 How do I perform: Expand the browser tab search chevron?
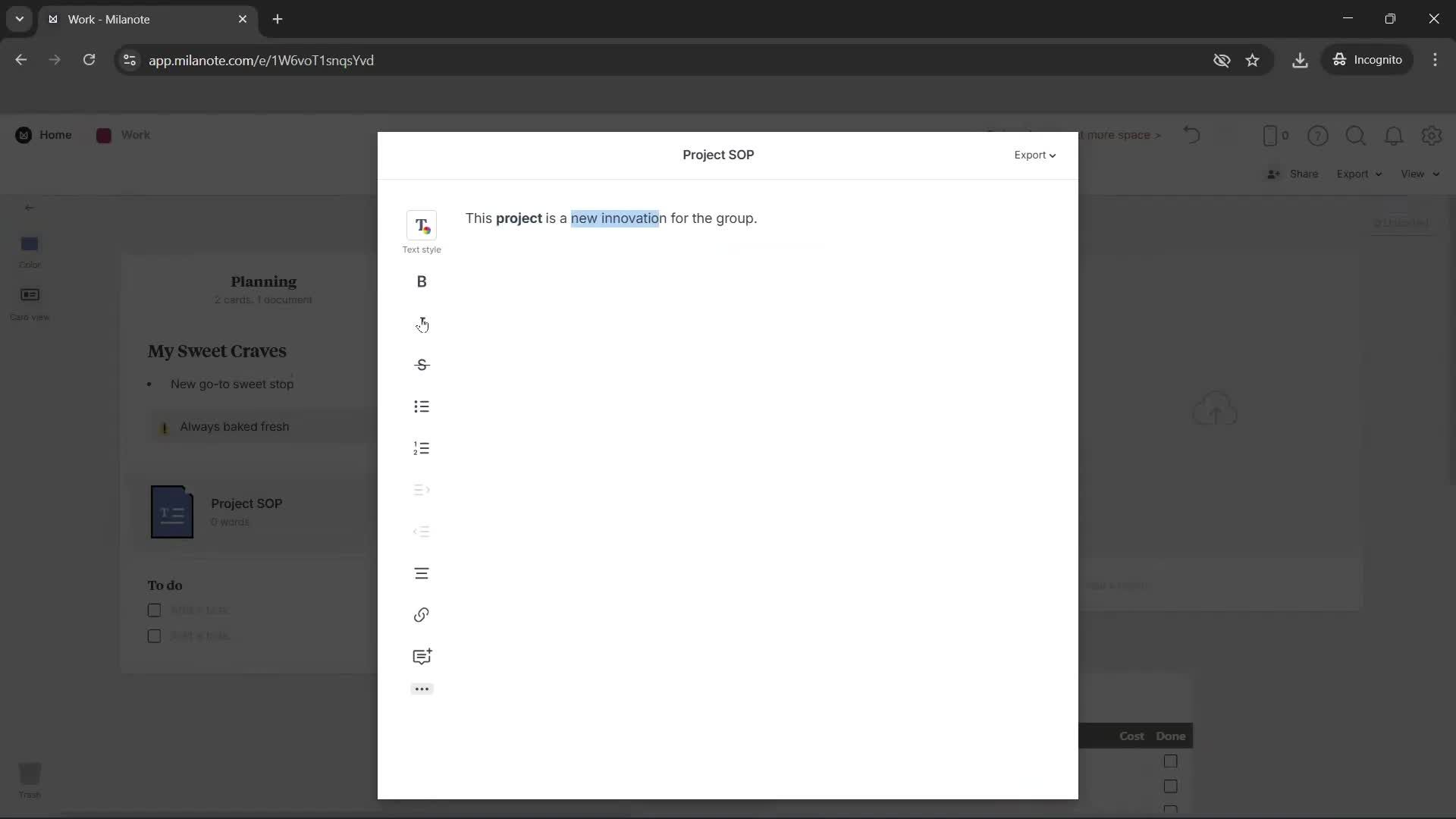pyautogui.click(x=19, y=19)
